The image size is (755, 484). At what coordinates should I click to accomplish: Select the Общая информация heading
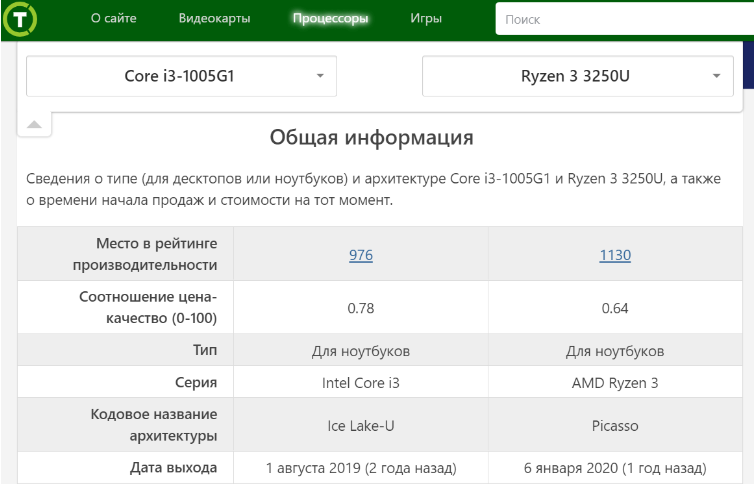[371, 137]
